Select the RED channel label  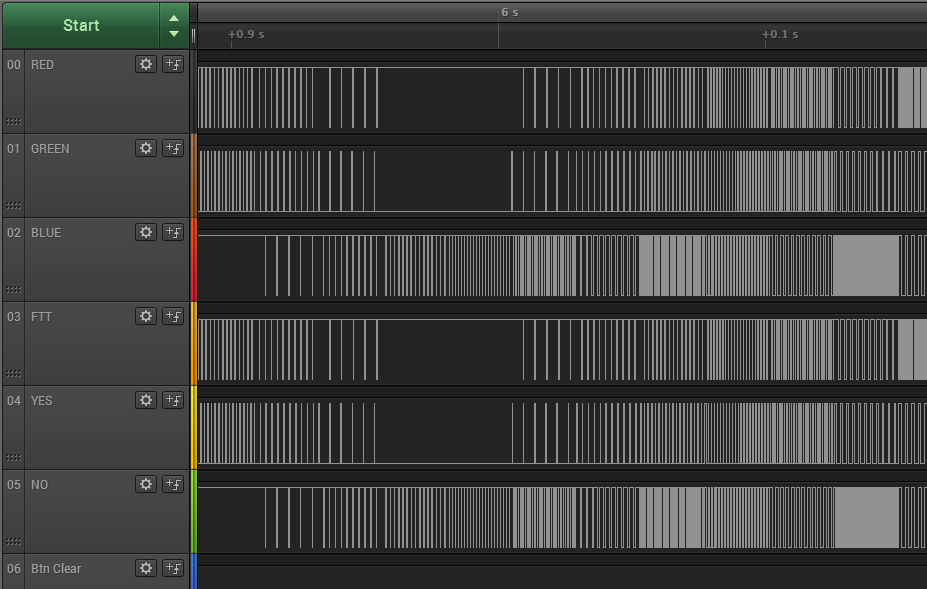(42, 64)
